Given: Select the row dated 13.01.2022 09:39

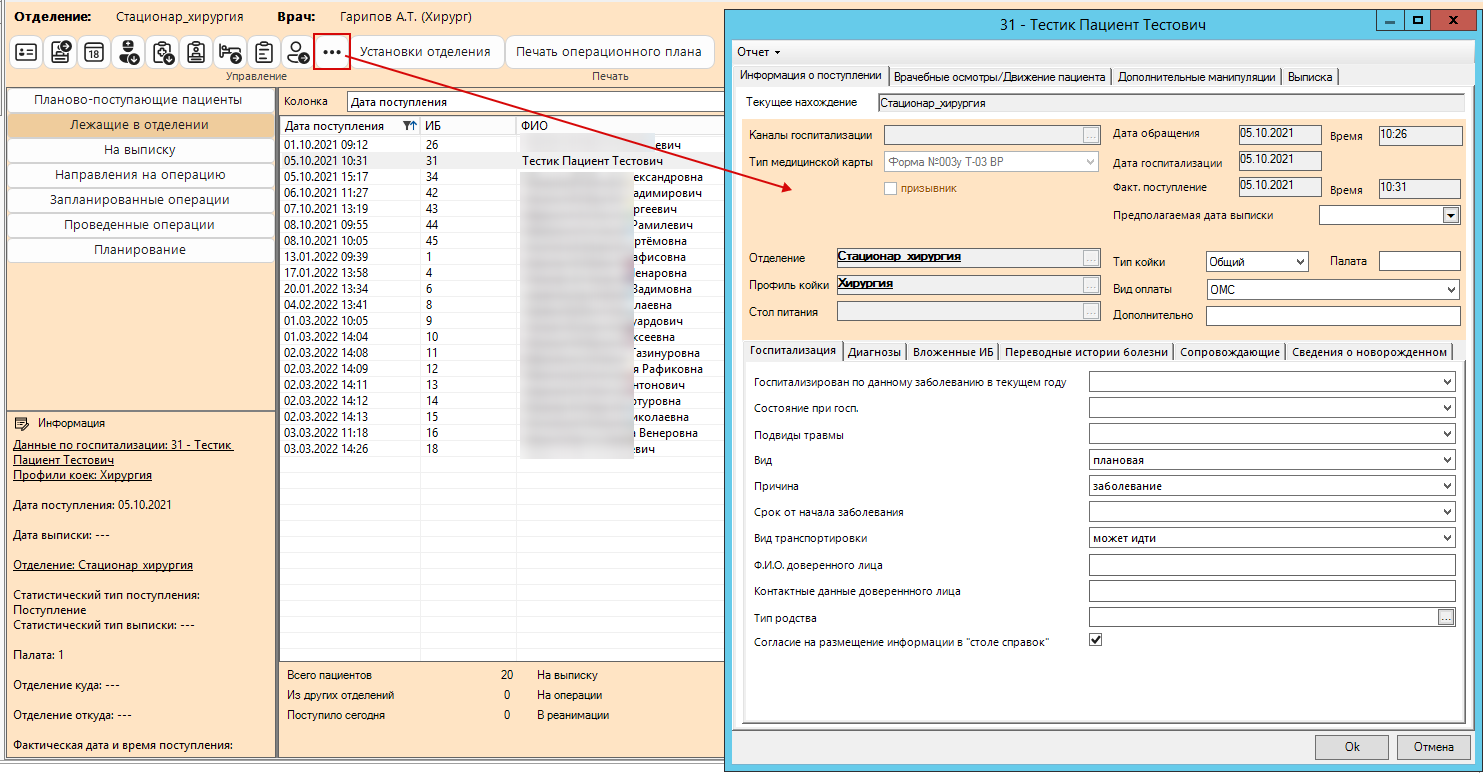Looking at the screenshot, I should 502,257.
